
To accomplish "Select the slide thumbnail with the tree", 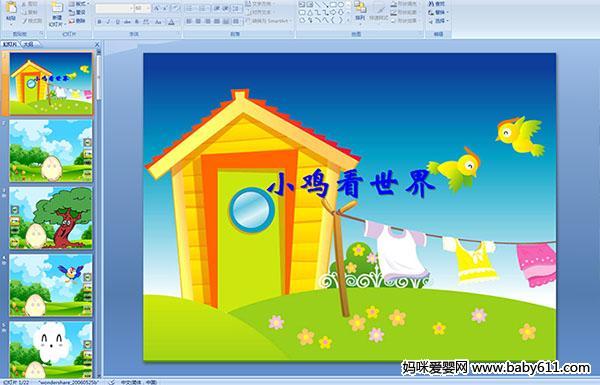I will pyautogui.click(x=51, y=218).
